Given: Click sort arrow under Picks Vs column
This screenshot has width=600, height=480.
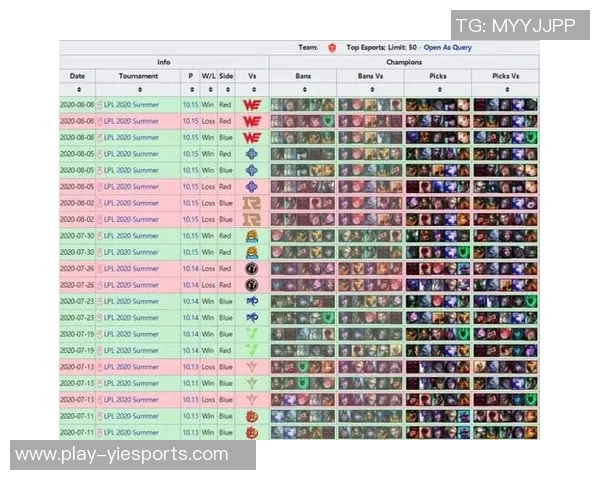Looking at the screenshot, I should point(505,89).
